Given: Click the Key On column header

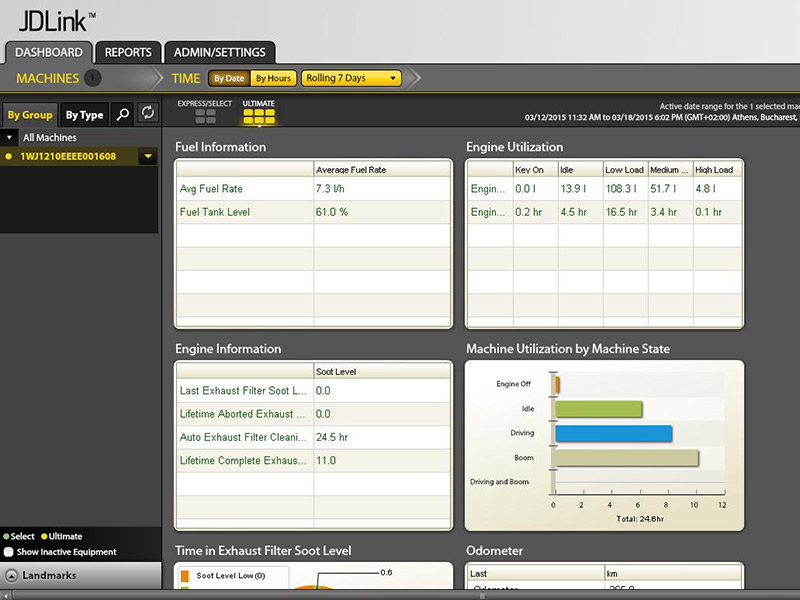Looking at the screenshot, I should coord(535,170).
